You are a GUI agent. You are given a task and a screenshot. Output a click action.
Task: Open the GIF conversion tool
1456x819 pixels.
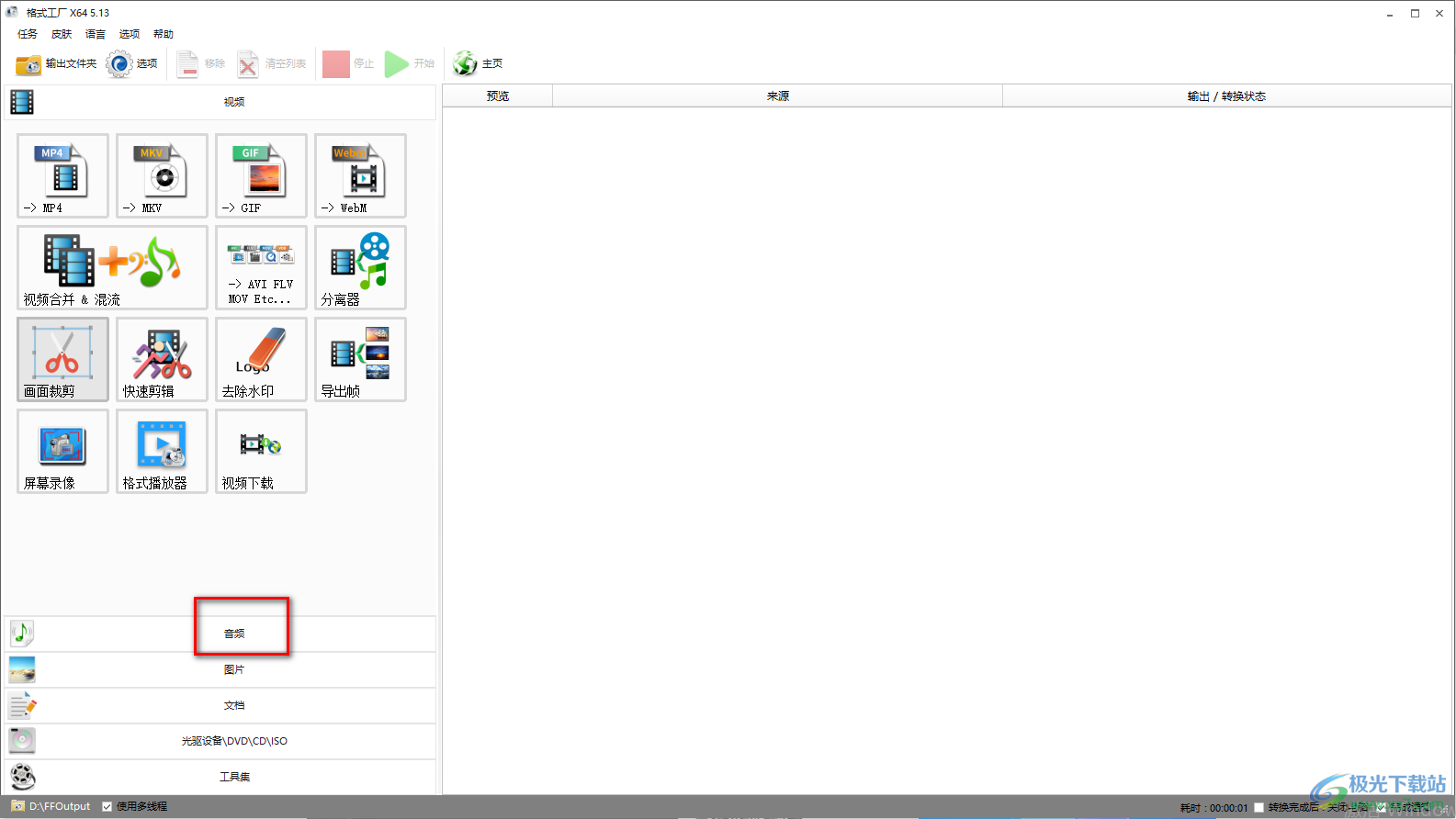261,175
